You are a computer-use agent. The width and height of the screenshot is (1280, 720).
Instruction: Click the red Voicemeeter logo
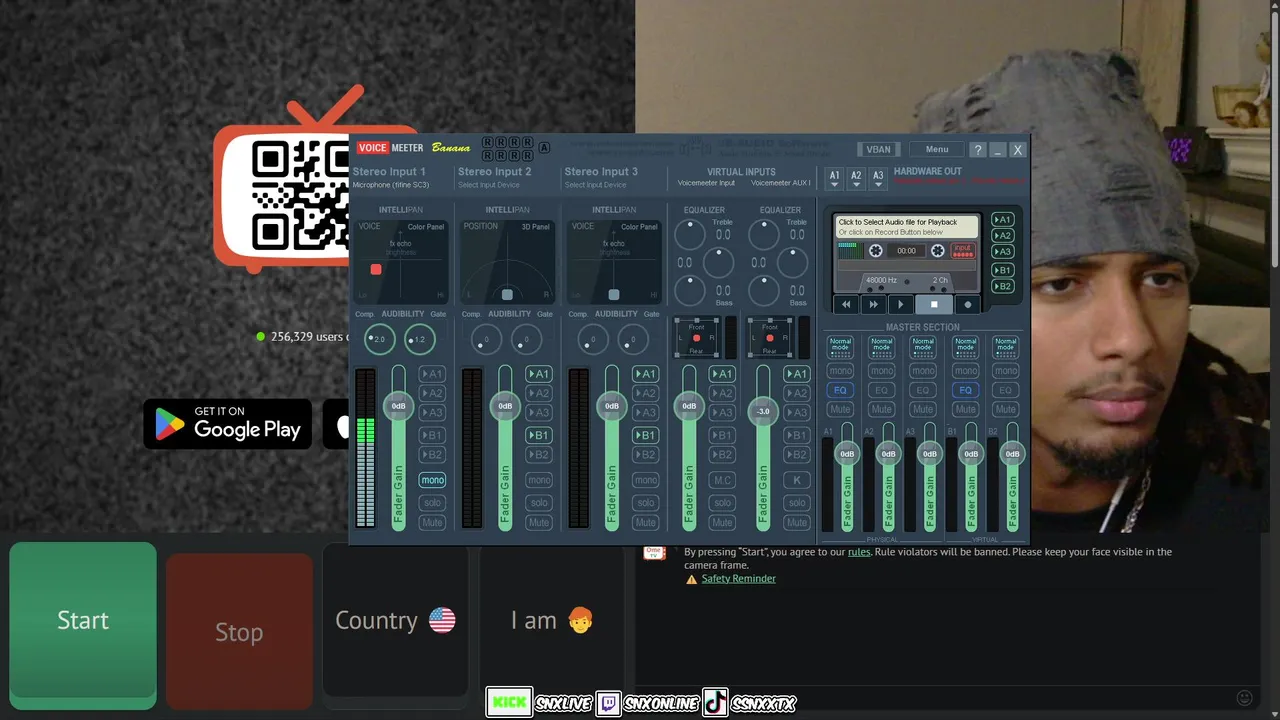(372, 148)
